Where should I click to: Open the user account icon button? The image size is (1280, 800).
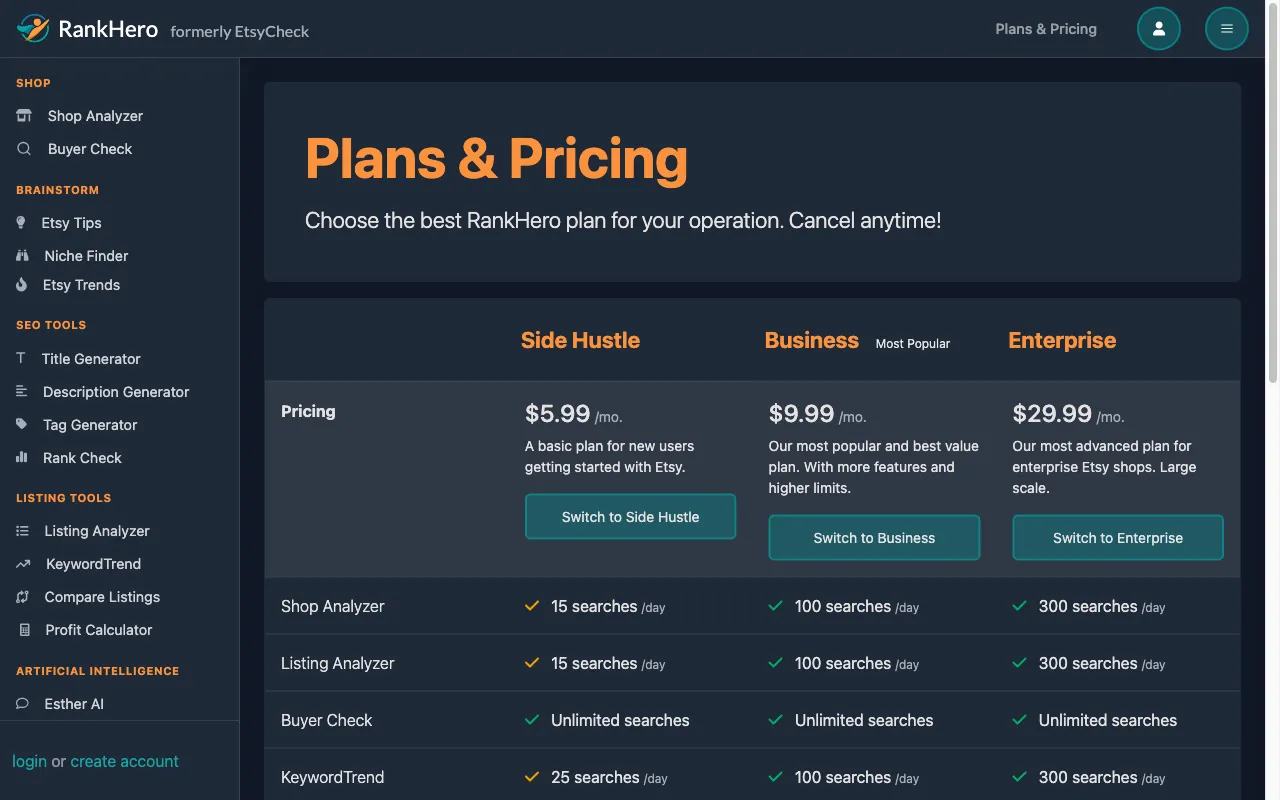click(1159, 29)
